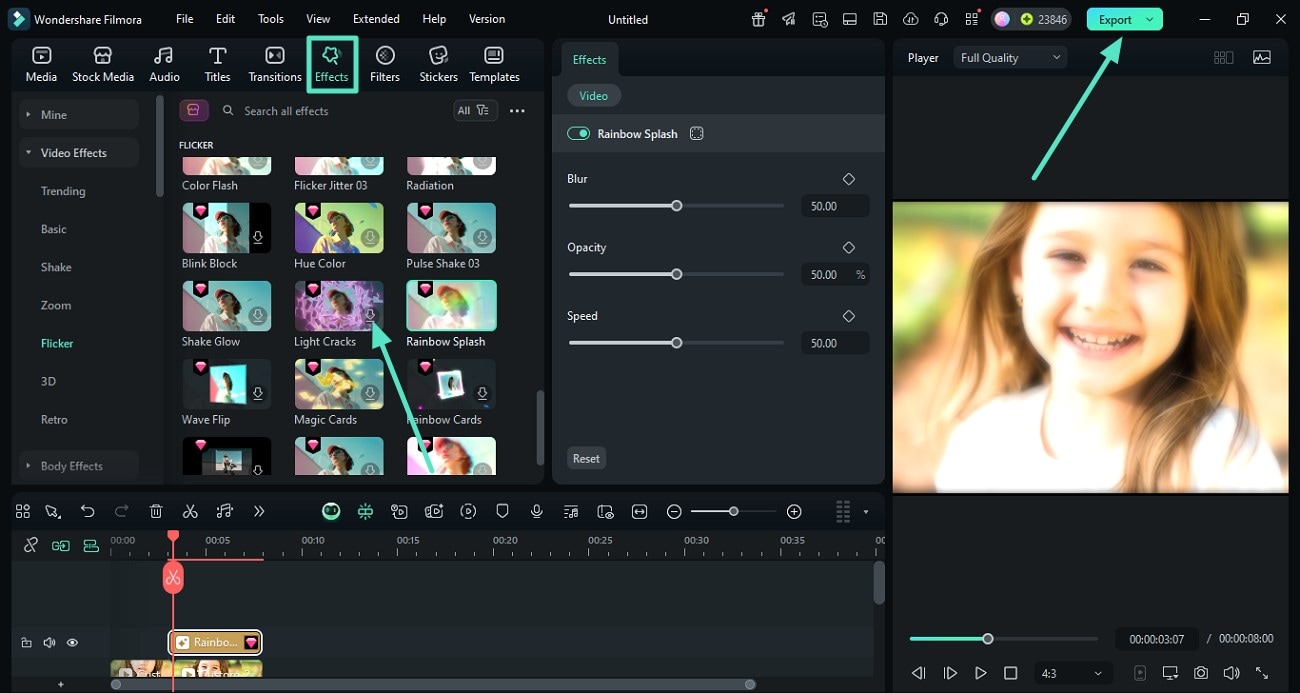Open the audio beat detection icon
Image resolution: width=1300 pixels, height=693 pixels.
[225, 511]
